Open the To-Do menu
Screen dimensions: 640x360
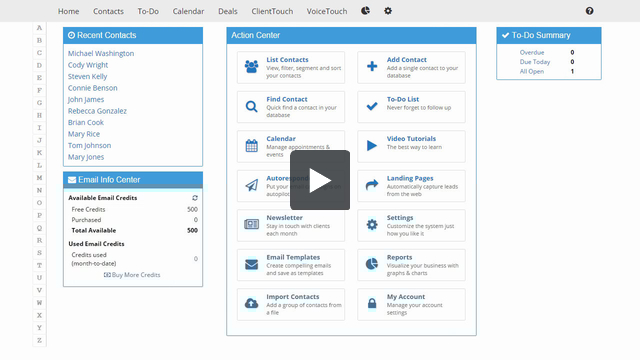click(148, 11)
